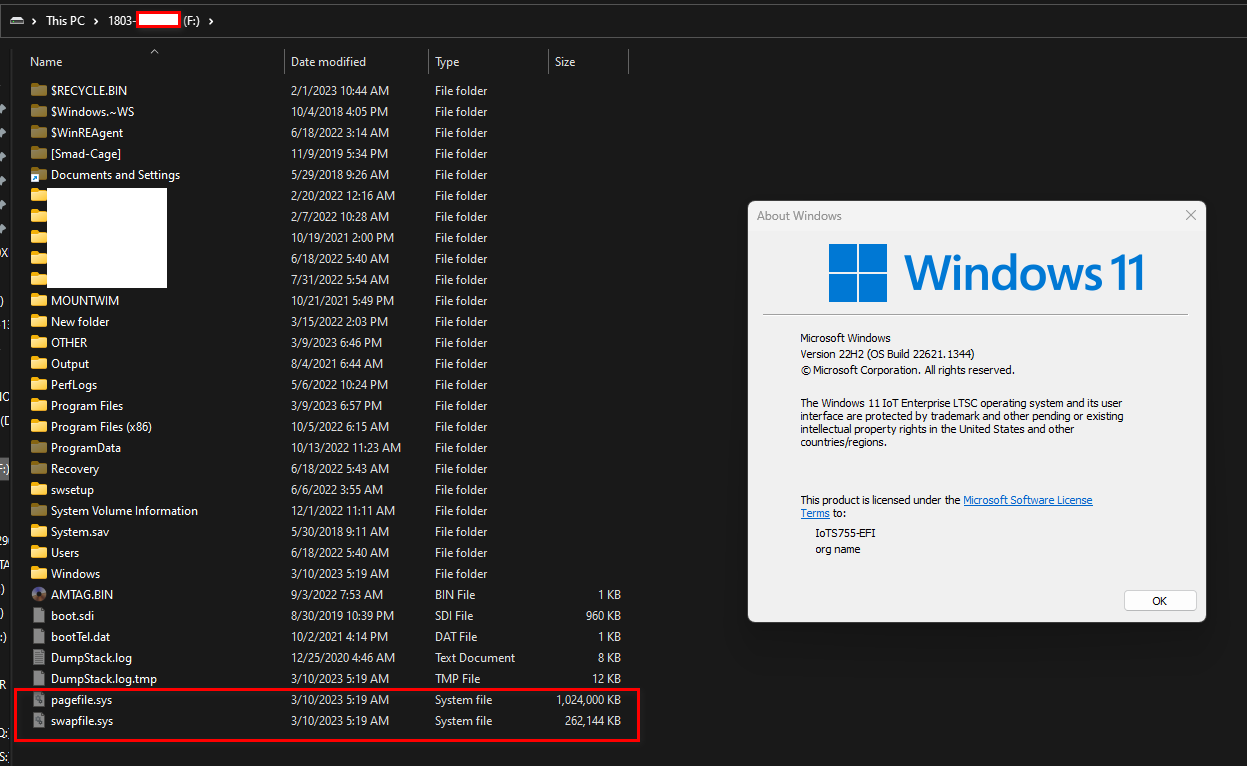
Task: Click date 8/30/2019 10:39 PM
Action: 342,615
